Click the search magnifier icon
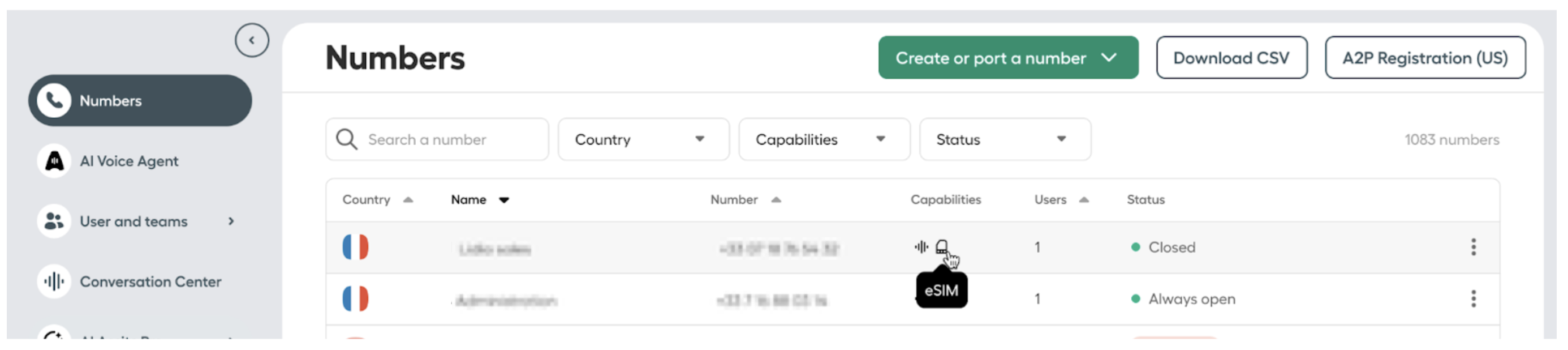The width and height of the screenshot is (1568, 350). [346, 140]
